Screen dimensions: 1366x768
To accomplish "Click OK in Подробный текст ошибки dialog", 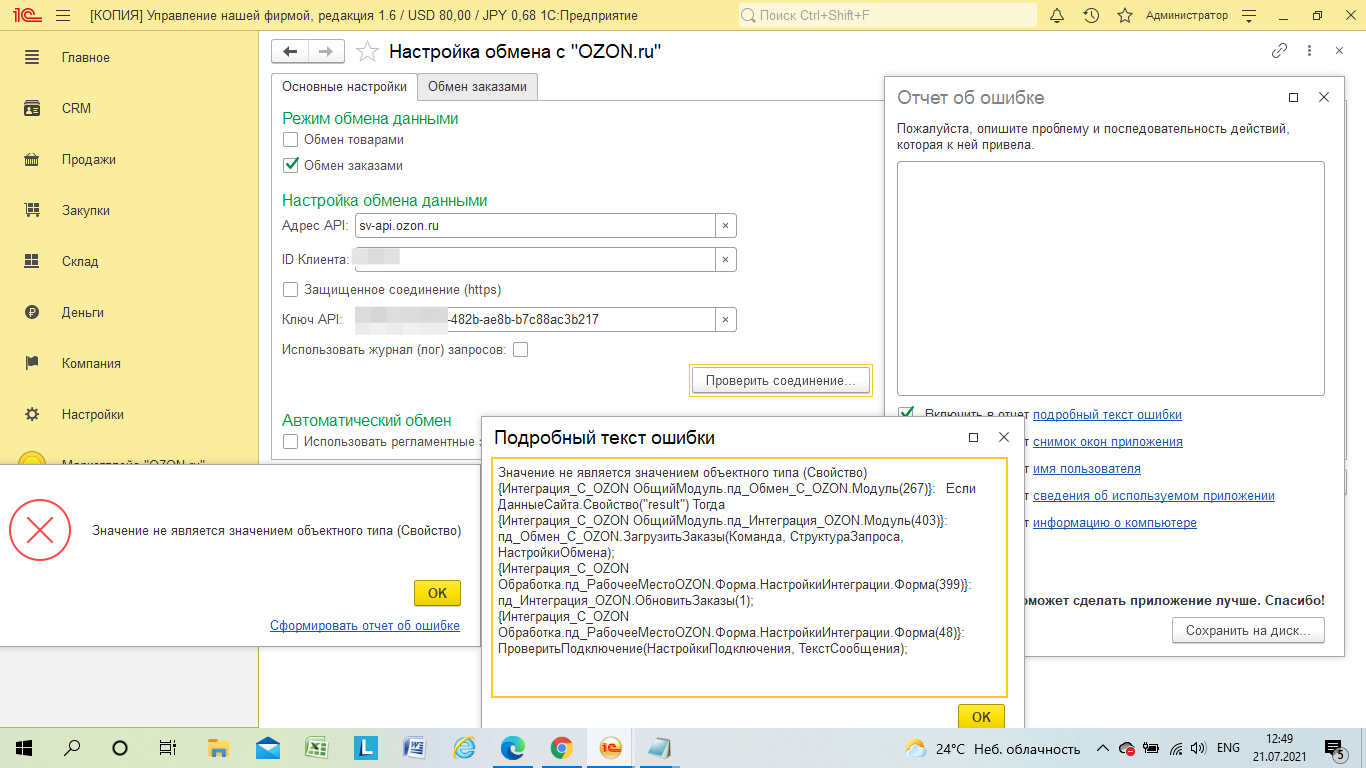I will (x=981, y=717).
